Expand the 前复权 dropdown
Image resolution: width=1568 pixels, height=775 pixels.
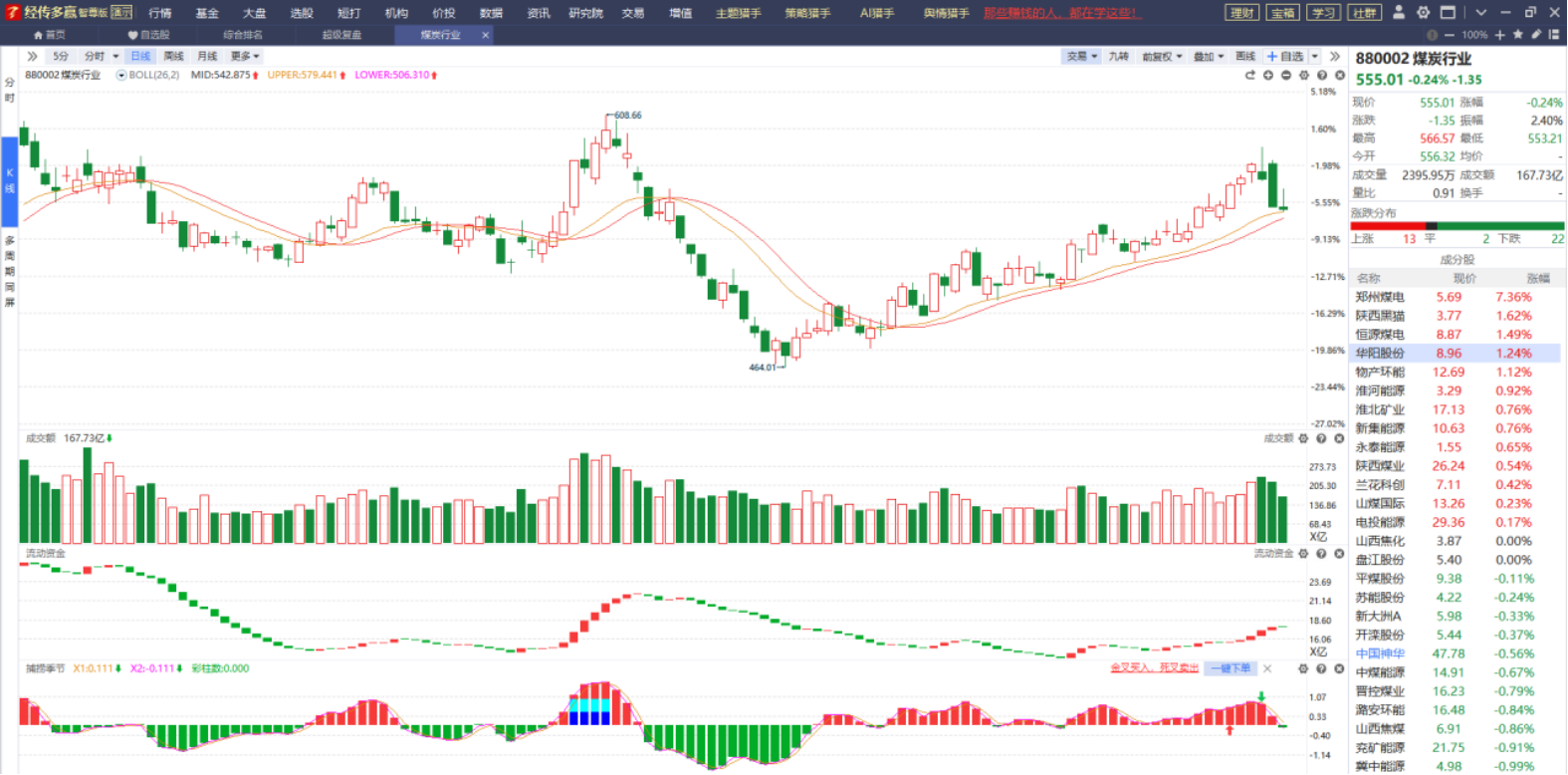[x=1162, y=57]
